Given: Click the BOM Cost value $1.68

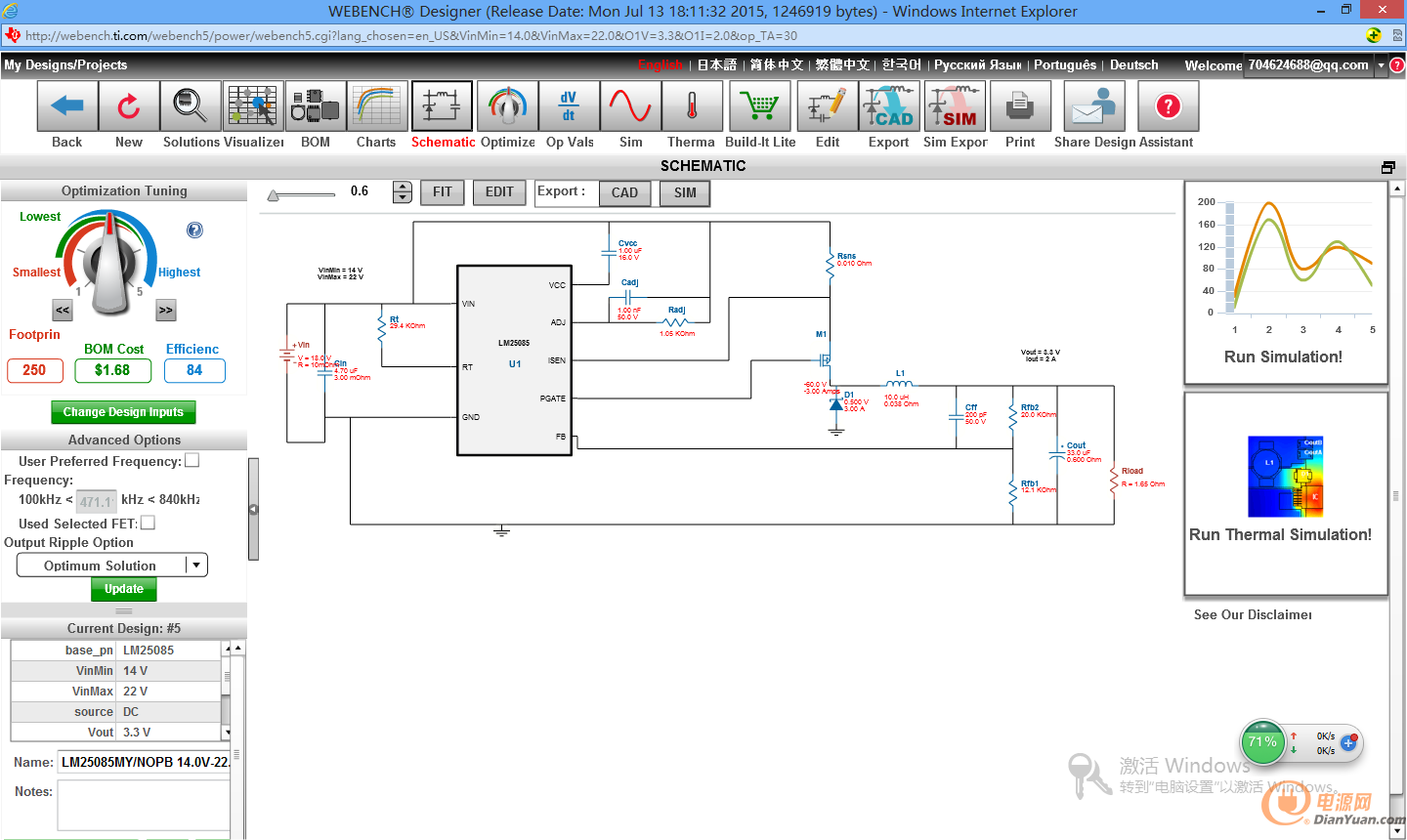Looking at the screenshot, I should click(x=112, y=370).
